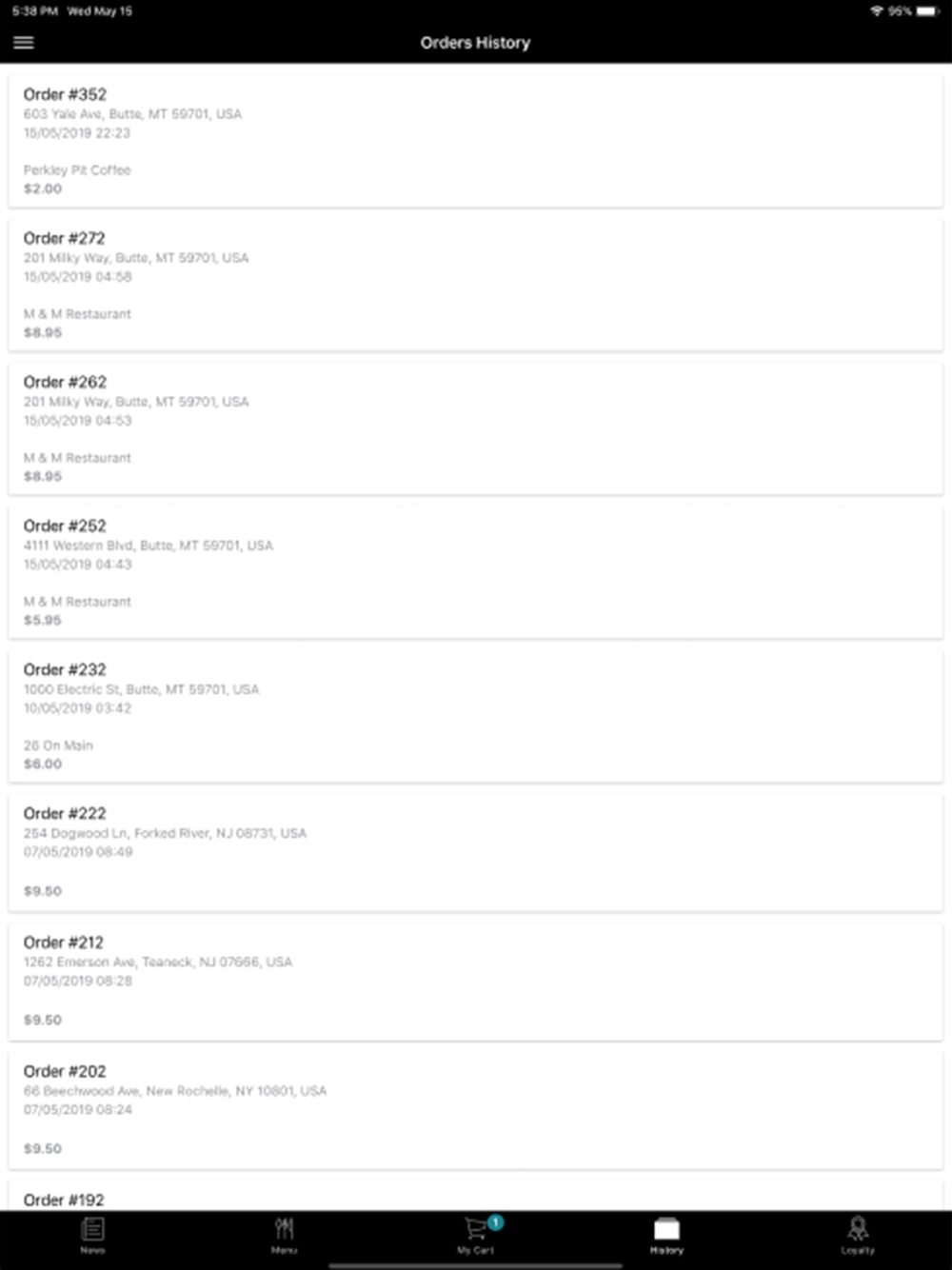
Task: Open Order #202 in New Rochelle
Action: [475, 1108]
